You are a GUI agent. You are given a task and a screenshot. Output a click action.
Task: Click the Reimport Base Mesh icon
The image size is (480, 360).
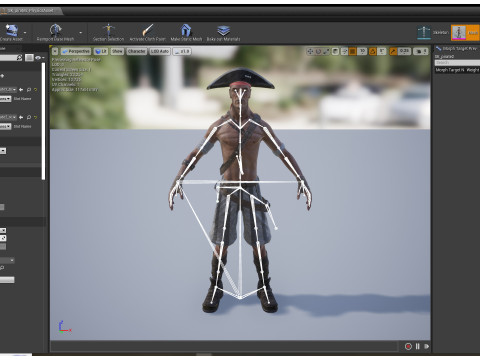point(55,30)
